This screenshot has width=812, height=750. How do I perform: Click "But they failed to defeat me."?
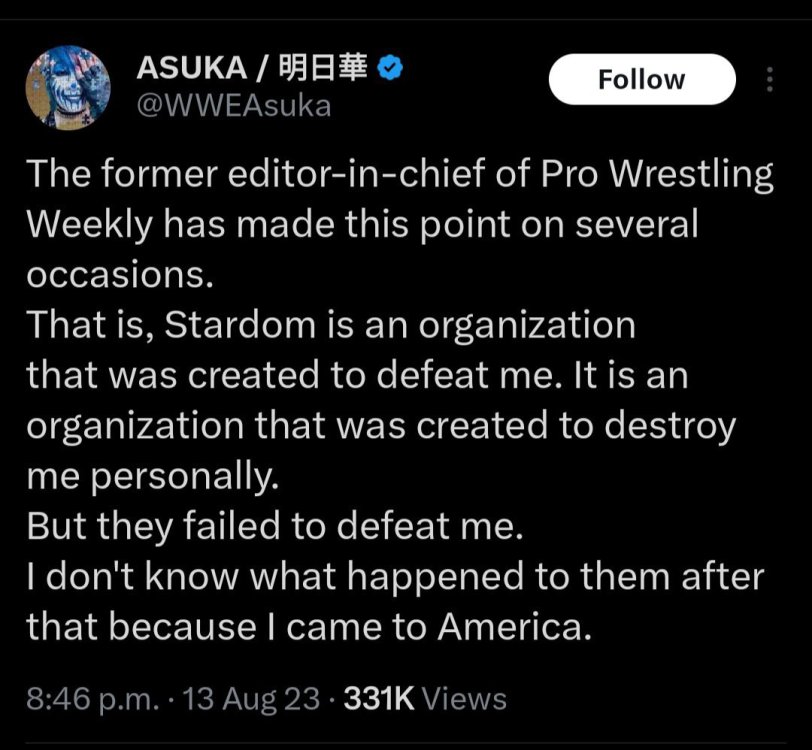tap(275, 527)
